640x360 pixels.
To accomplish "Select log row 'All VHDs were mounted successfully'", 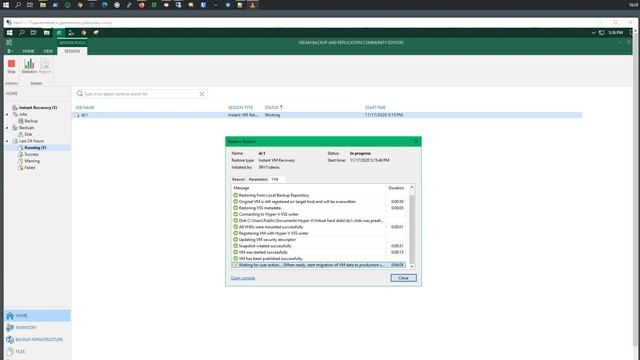I will (x=319, y=227).
